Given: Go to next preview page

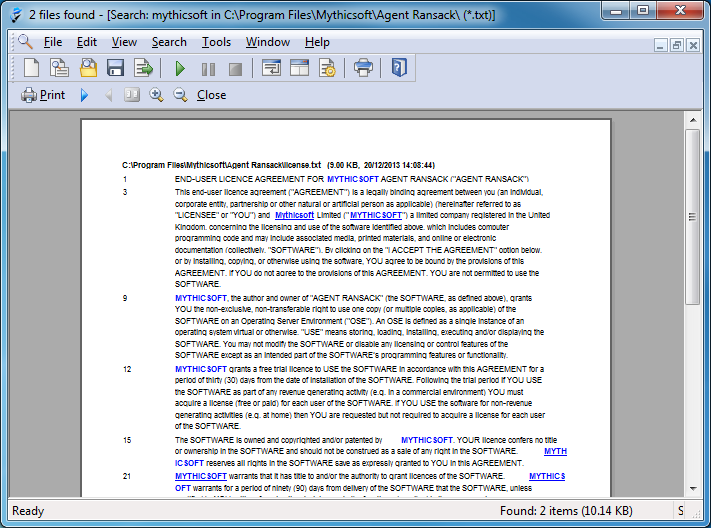Looking at the screenshot, I should click(85, 95).
